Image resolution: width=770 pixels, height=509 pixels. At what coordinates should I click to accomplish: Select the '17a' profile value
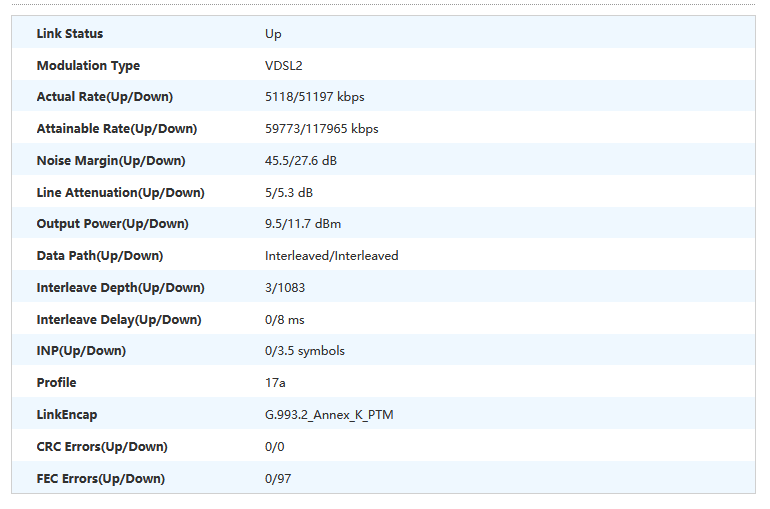coord(275,383)
